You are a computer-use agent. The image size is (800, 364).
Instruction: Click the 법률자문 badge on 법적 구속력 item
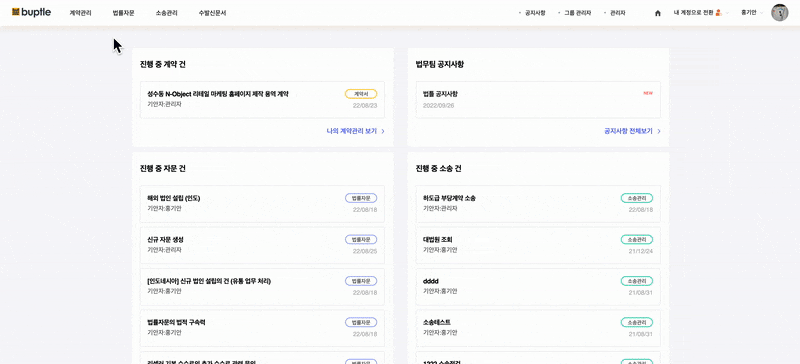[361, 322]
